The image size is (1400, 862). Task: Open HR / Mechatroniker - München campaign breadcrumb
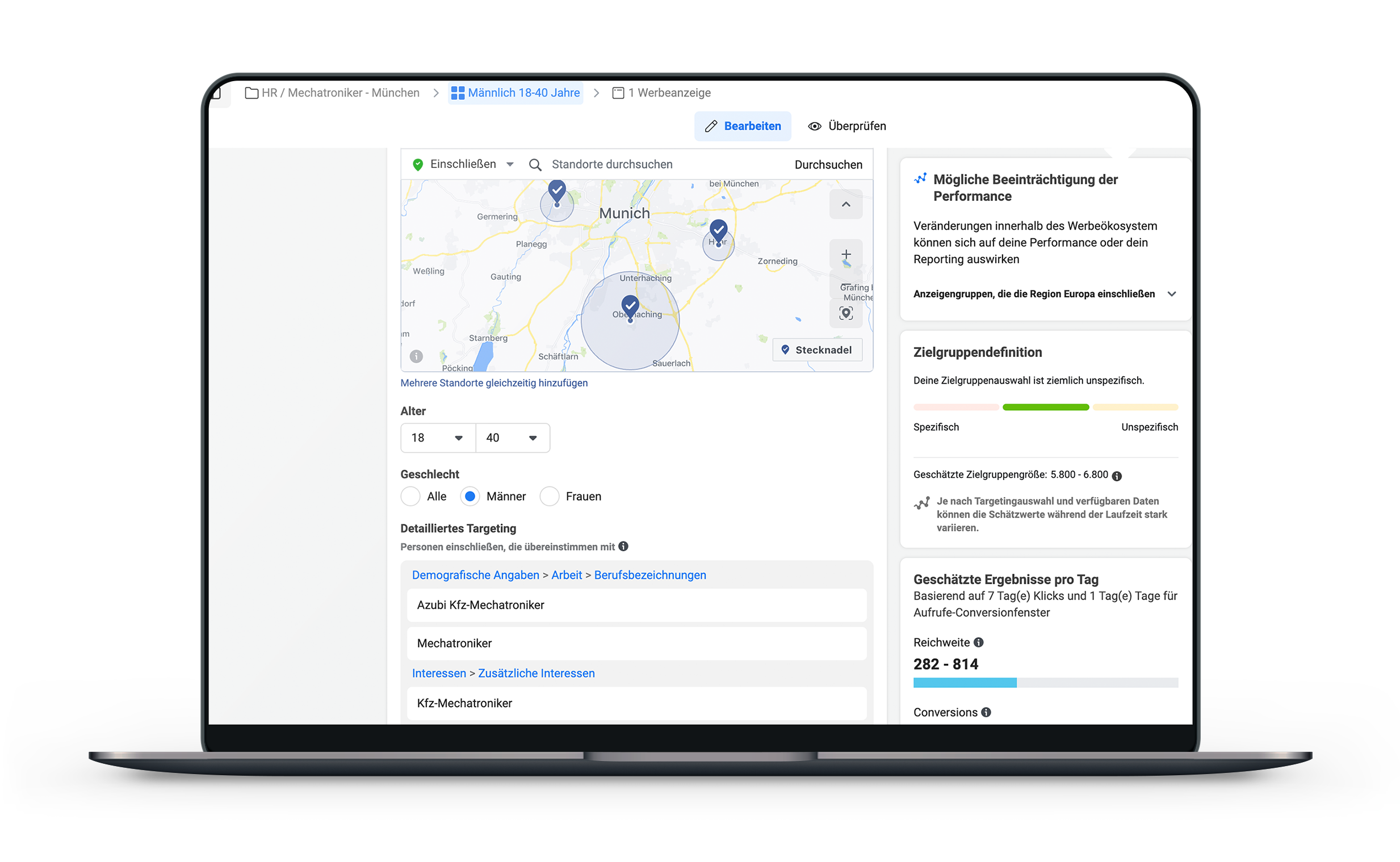[x=332, y=93]
